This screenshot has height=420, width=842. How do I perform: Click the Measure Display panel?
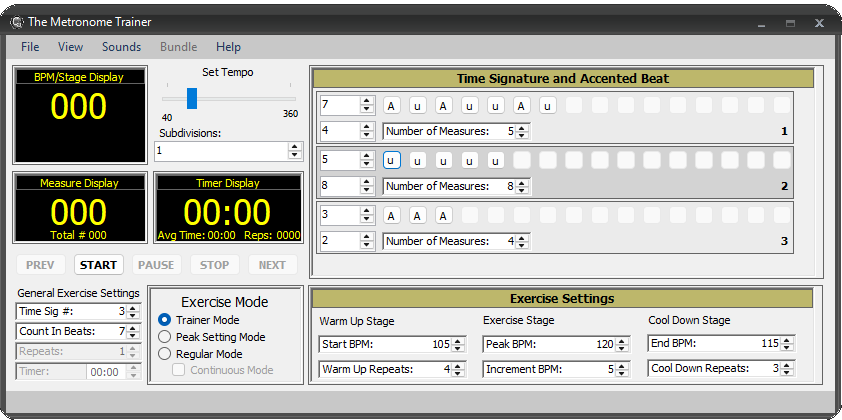[80, 207]
